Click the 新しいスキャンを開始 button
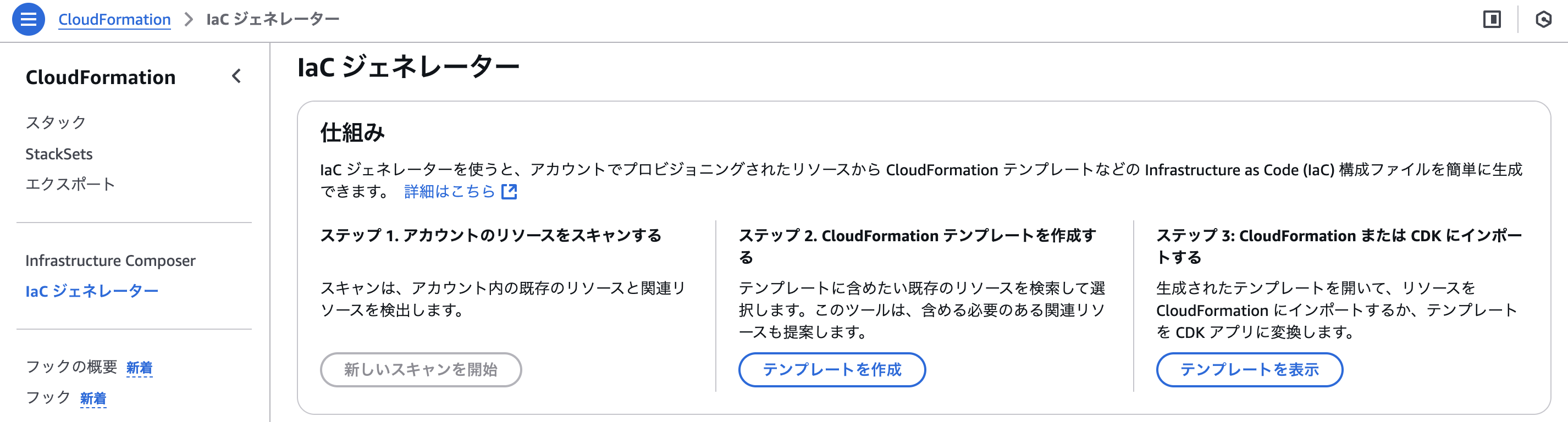Image resolution: width=1568 pixels, height=422 pixels. [x=421, y=369]
